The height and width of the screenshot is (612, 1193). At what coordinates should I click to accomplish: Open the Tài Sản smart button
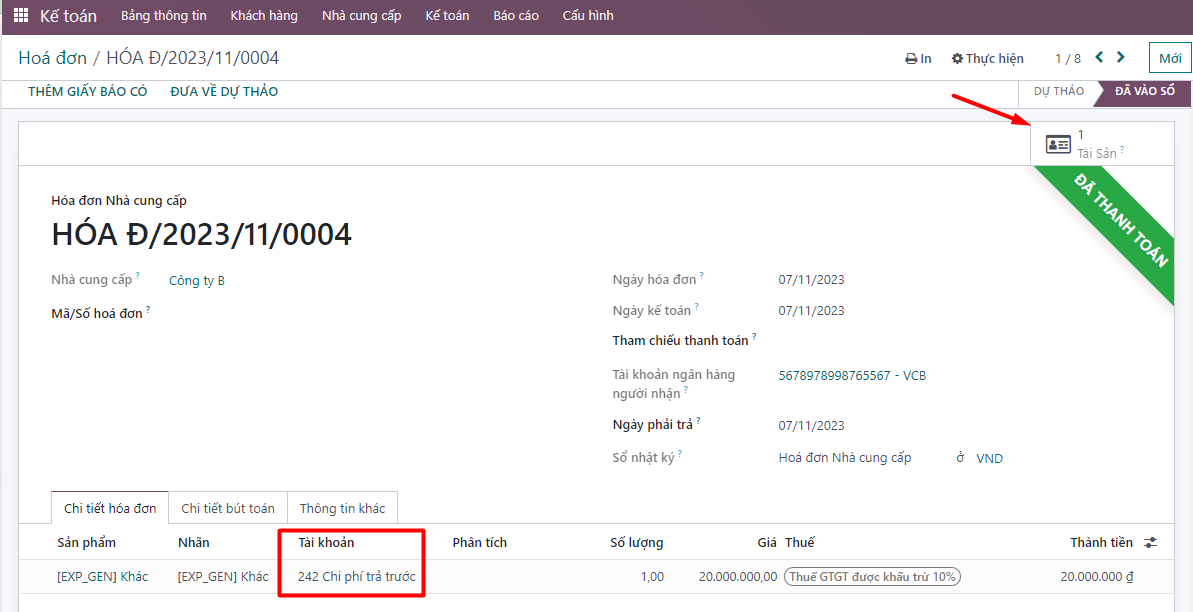[1102, 144]
